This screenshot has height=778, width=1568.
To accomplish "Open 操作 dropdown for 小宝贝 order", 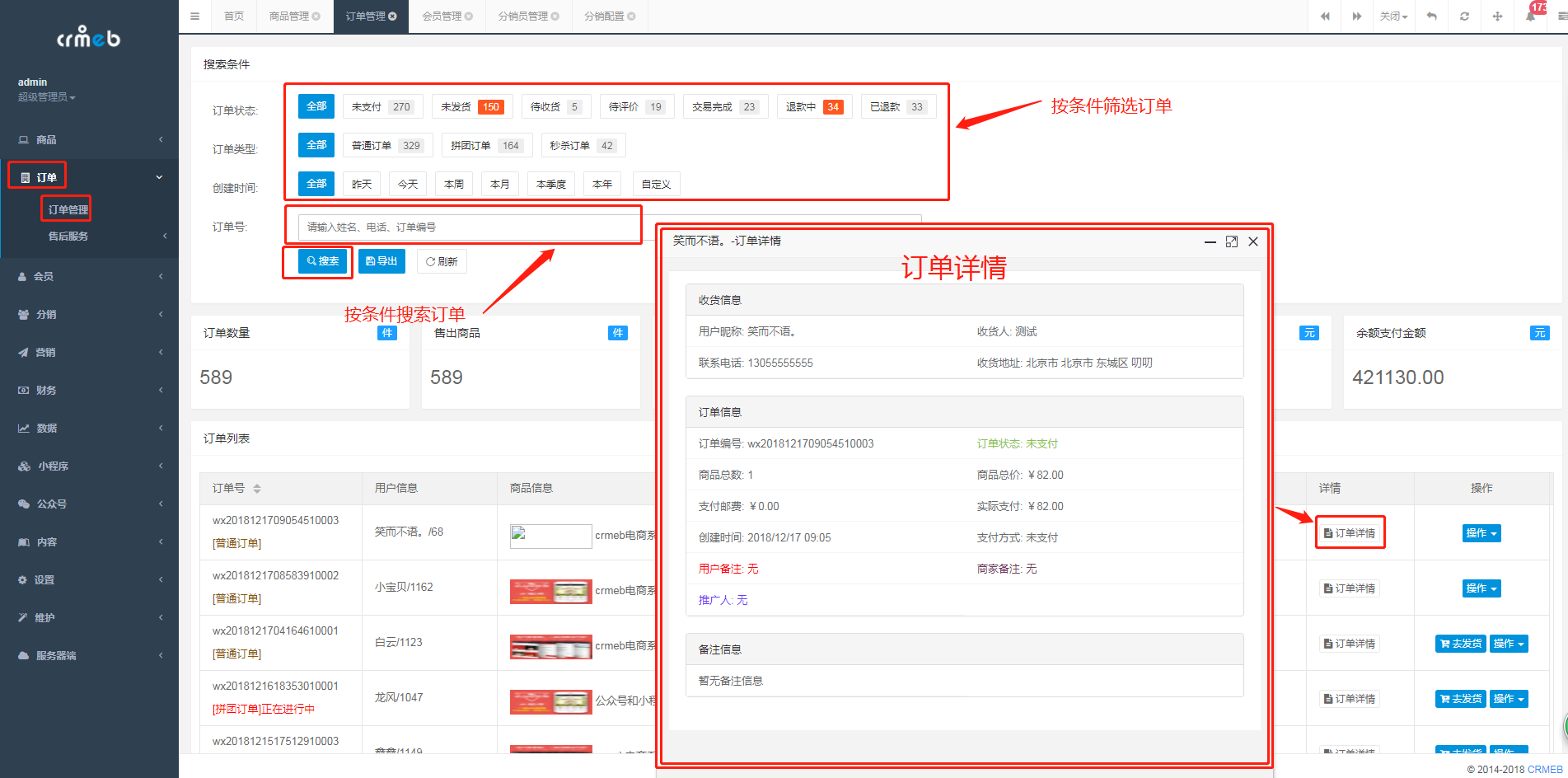I will pos(1481,588).
